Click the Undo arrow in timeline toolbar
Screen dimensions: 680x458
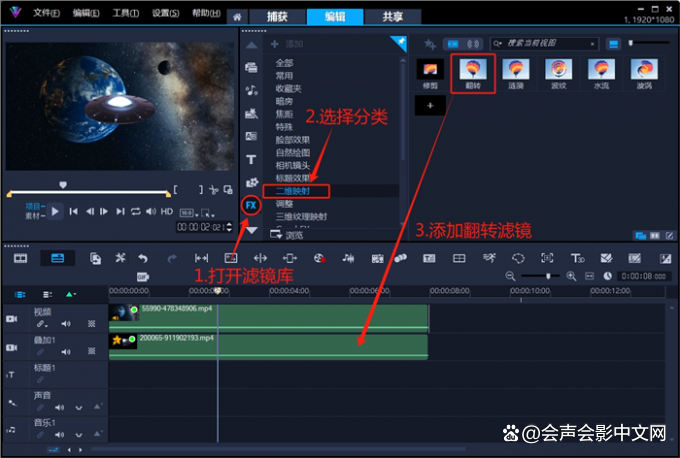pos(143,258)
